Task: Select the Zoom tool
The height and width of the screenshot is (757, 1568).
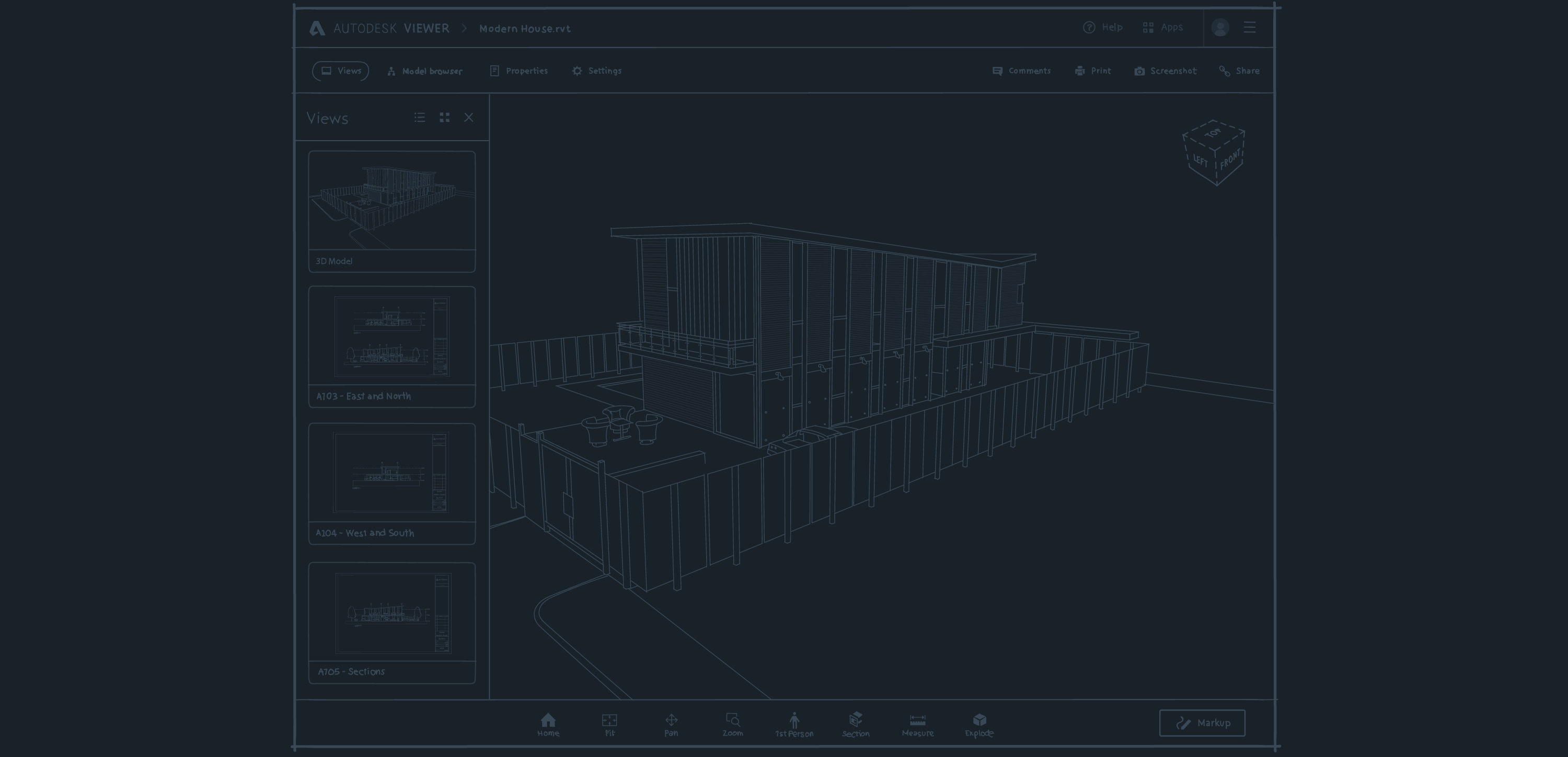Action: pyautogui.click(x=732, y=724)
